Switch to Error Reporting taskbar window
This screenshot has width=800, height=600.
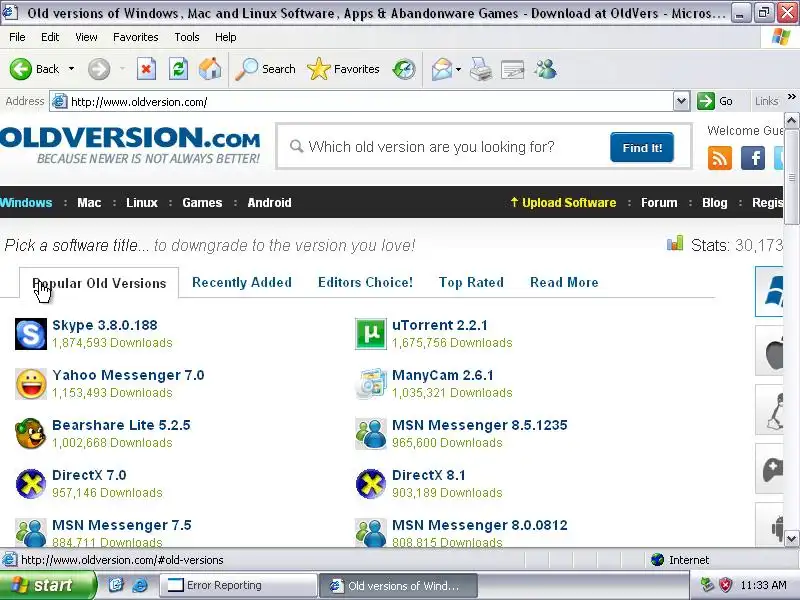tap(239, 585)
